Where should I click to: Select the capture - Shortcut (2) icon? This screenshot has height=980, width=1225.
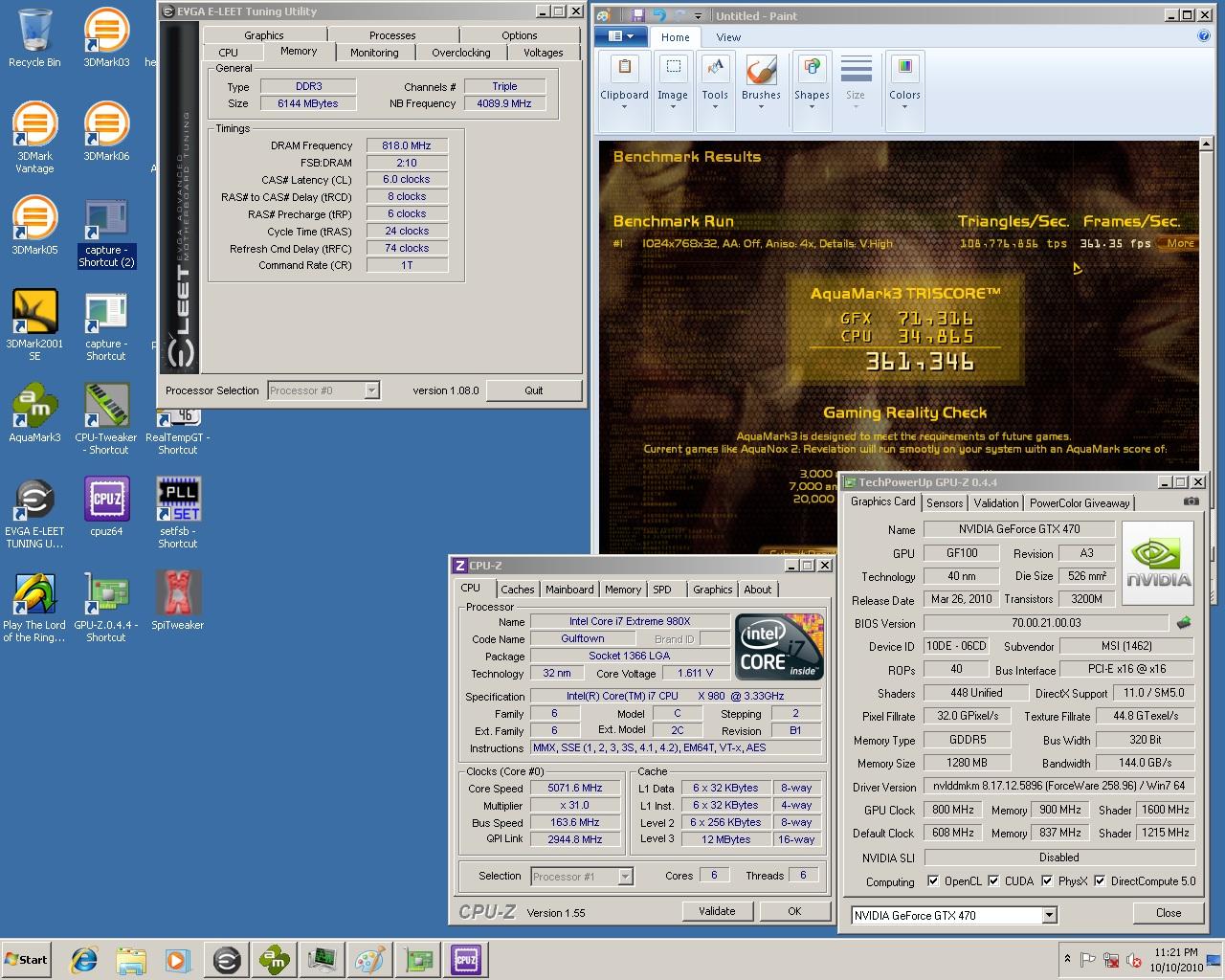[106, 234]
